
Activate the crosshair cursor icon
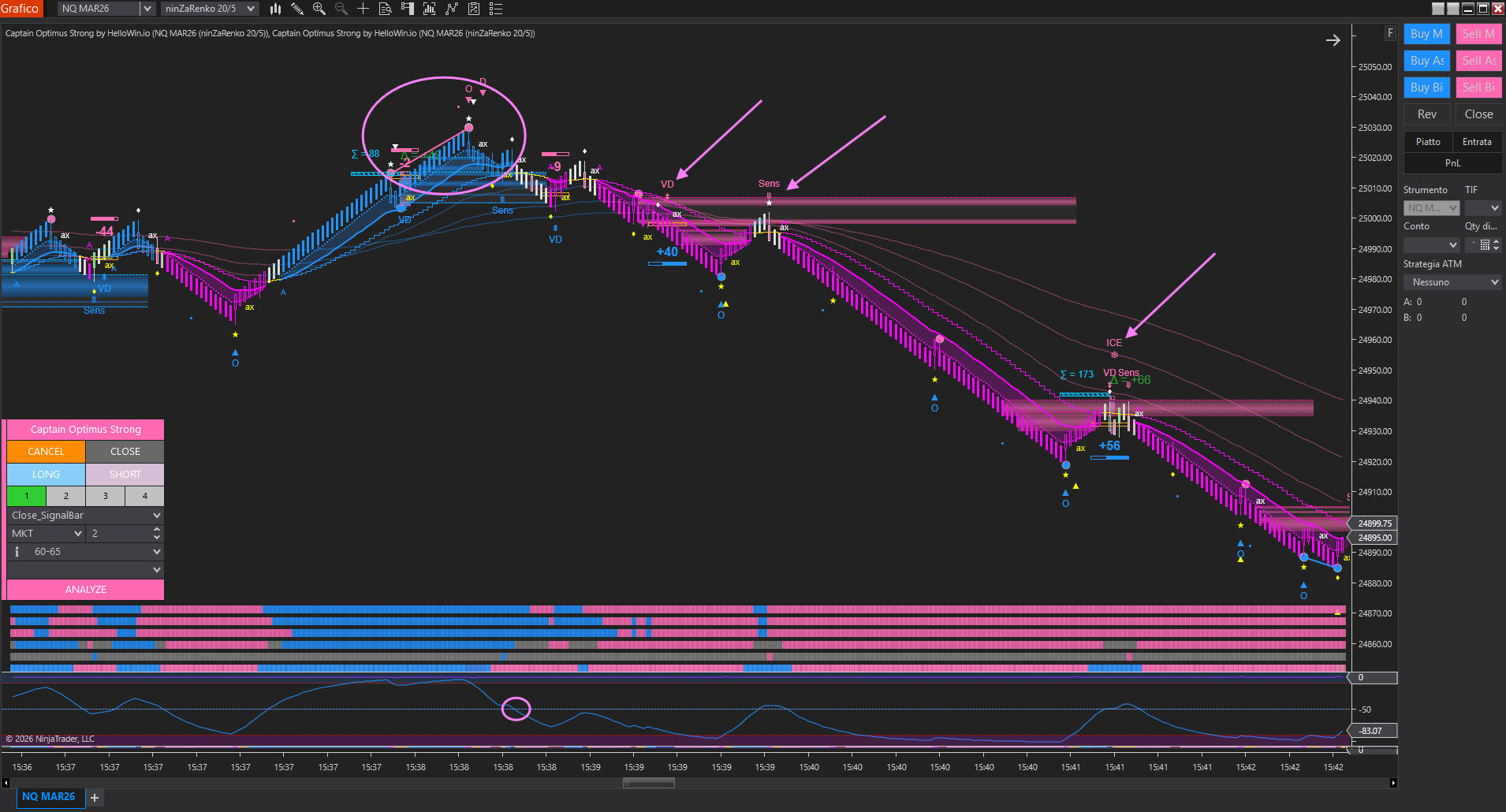pos(363,9)
